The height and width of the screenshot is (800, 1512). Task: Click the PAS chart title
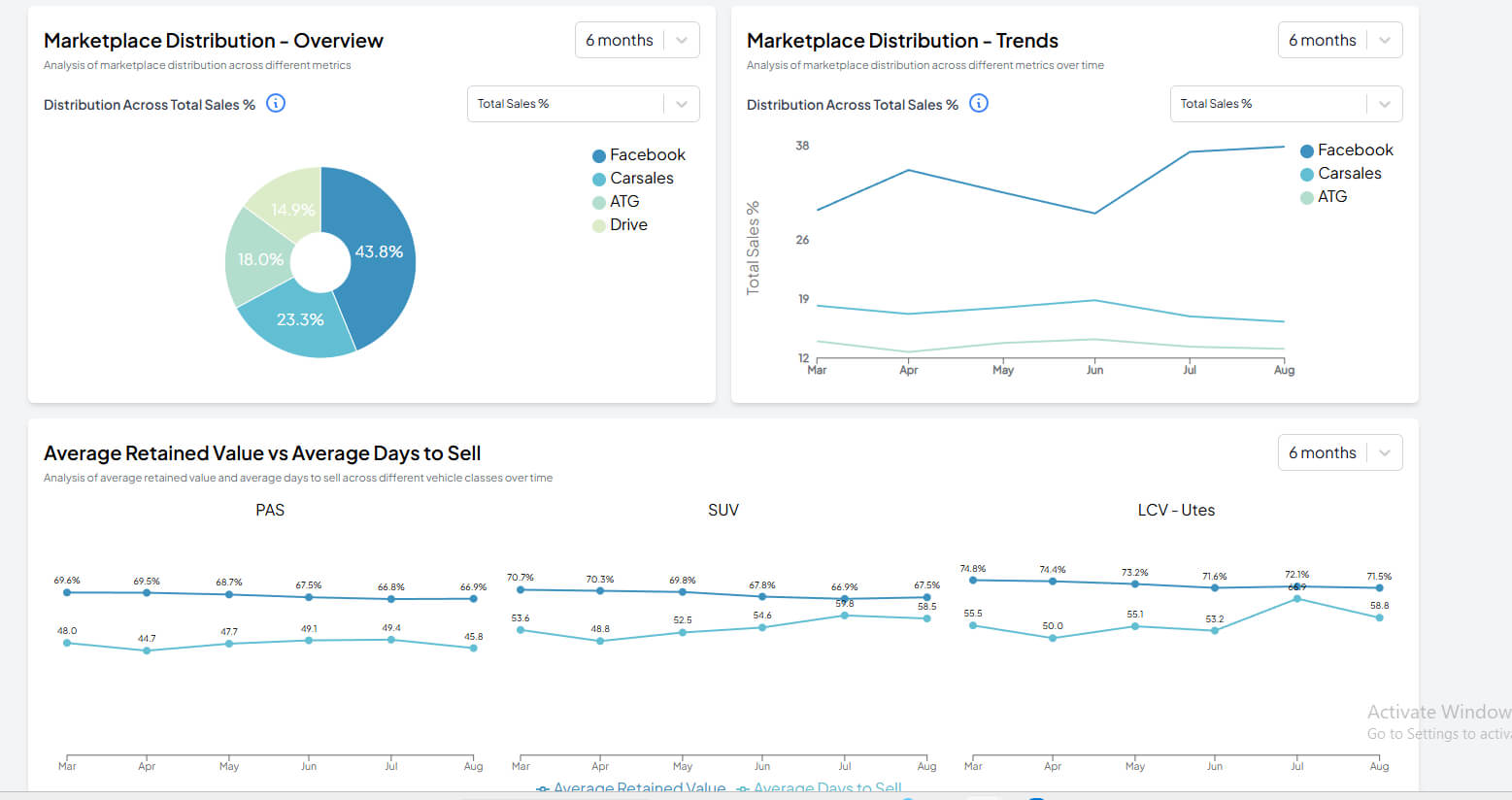270,510
